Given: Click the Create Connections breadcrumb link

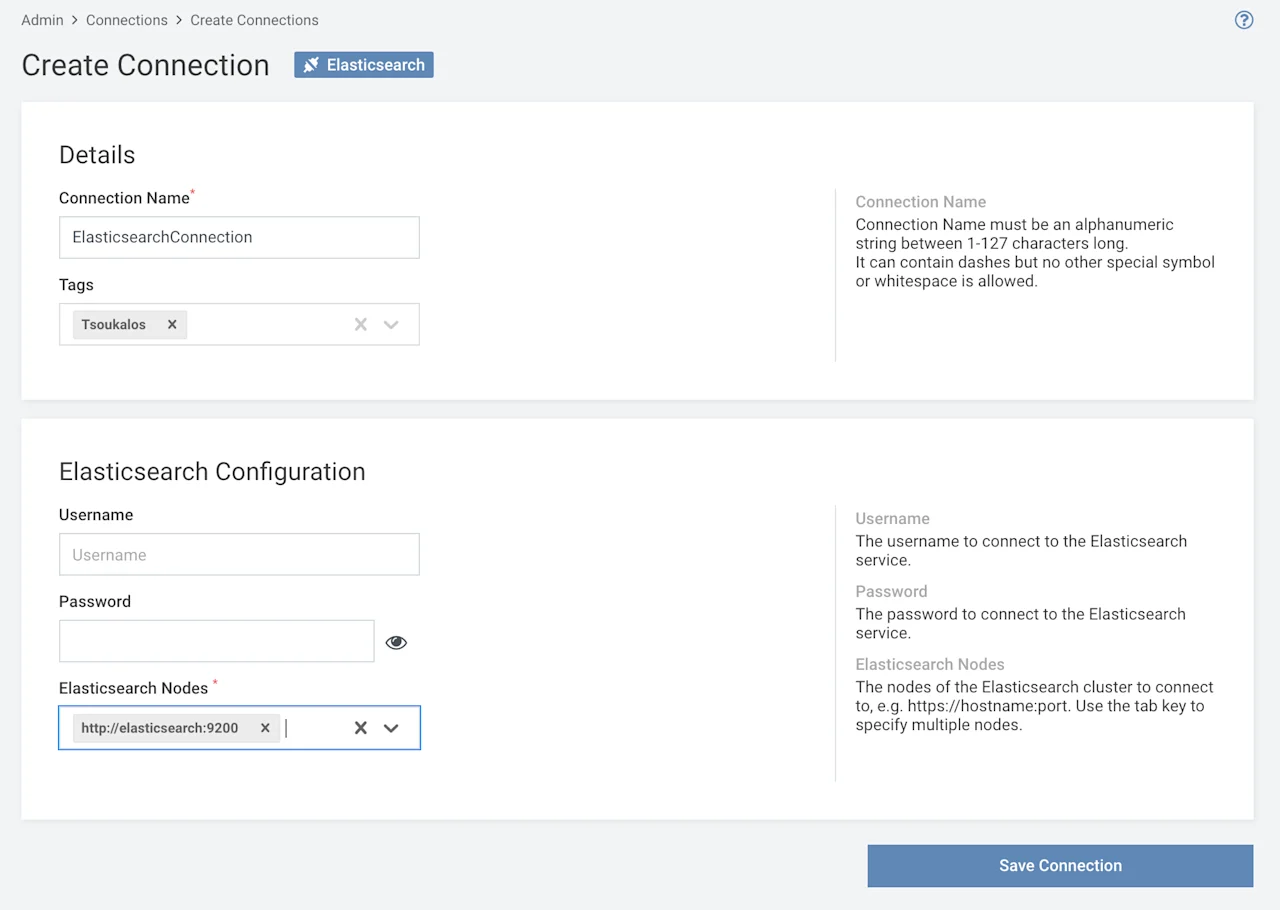Looking at the screenshot, I should 254,20.
